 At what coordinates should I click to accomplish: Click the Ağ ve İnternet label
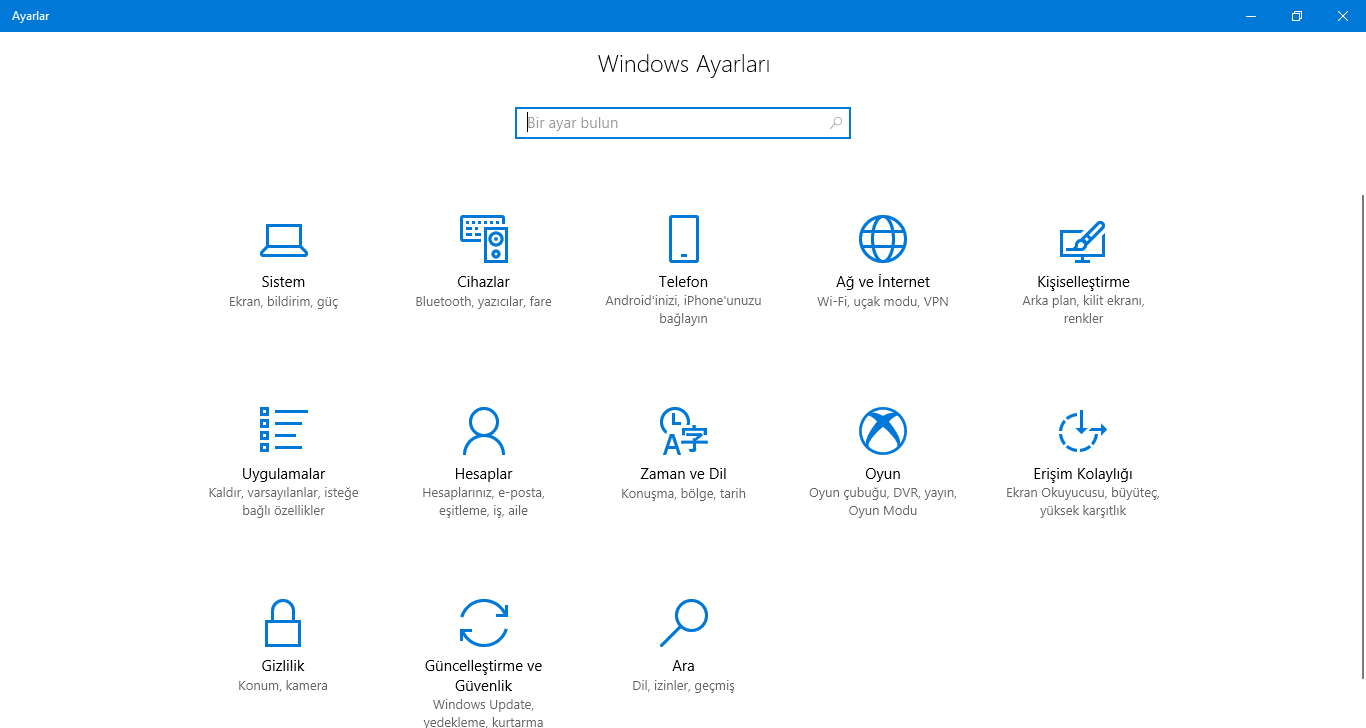(883, 282)
